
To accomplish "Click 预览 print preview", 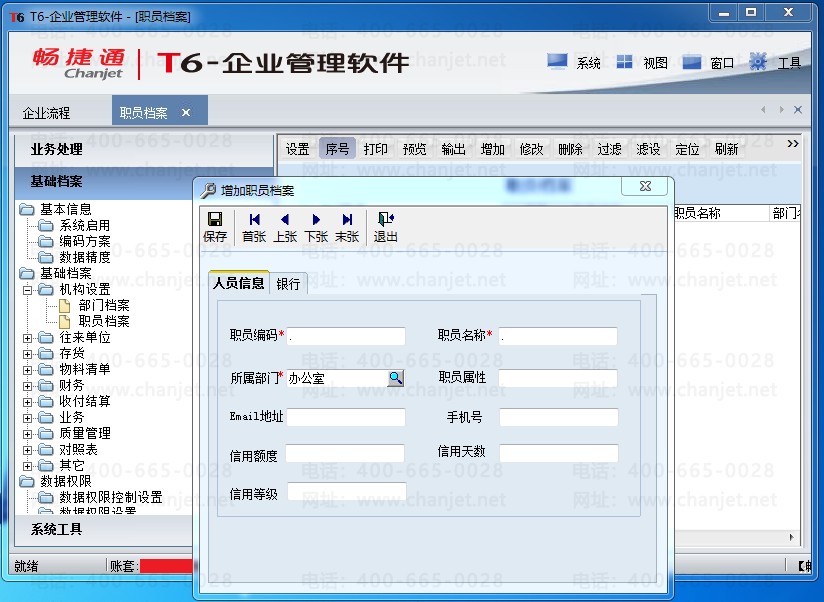I will [x=414, y=149].
